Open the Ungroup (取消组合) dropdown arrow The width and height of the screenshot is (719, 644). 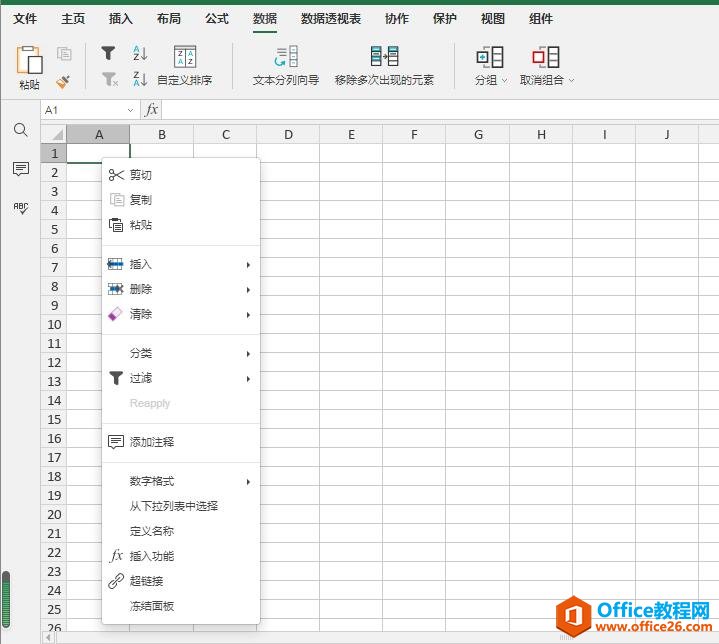click(571, 80)
